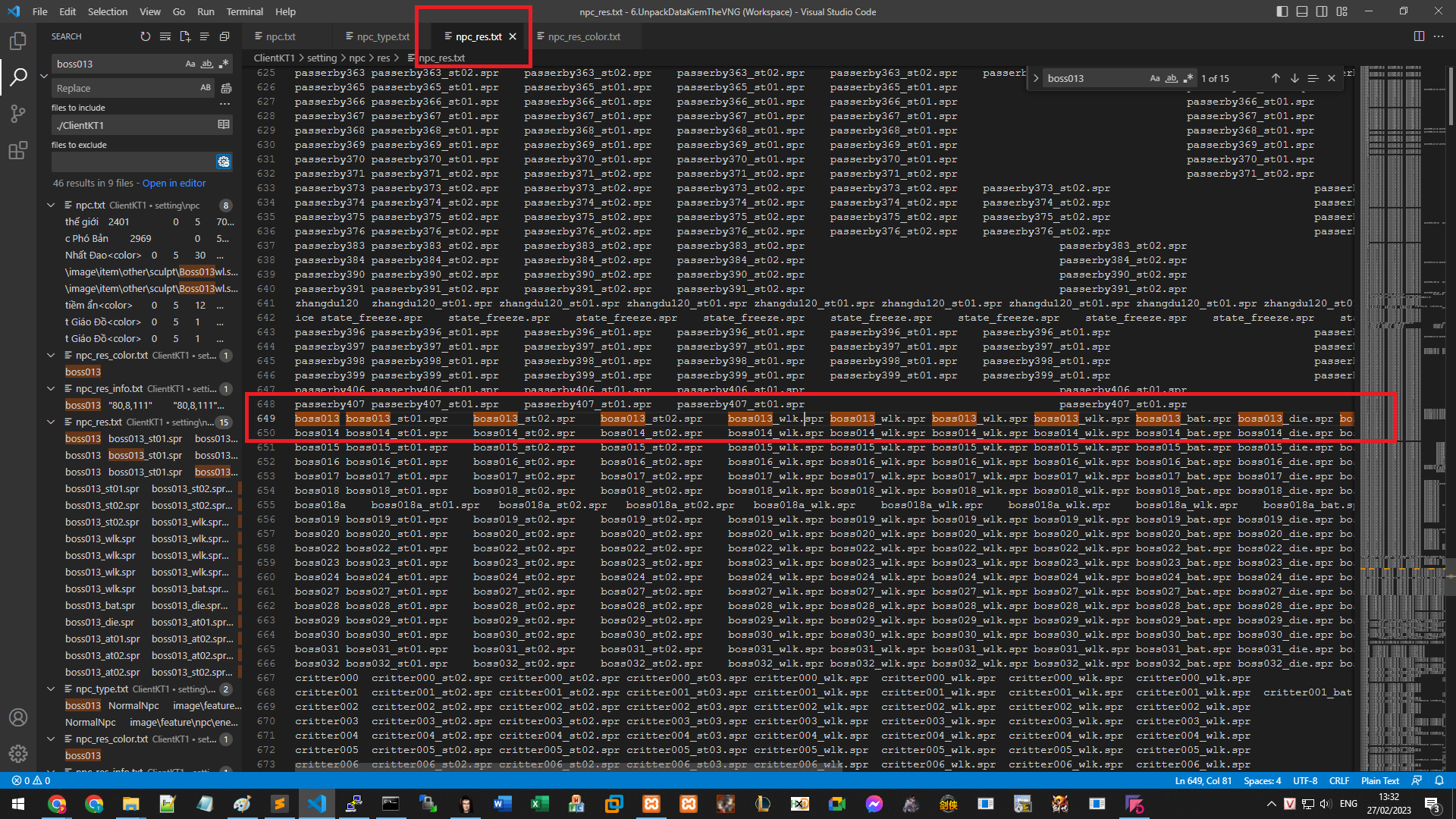Refresh search results
This screenshot has height=819, width=1456.
point(146,36)
